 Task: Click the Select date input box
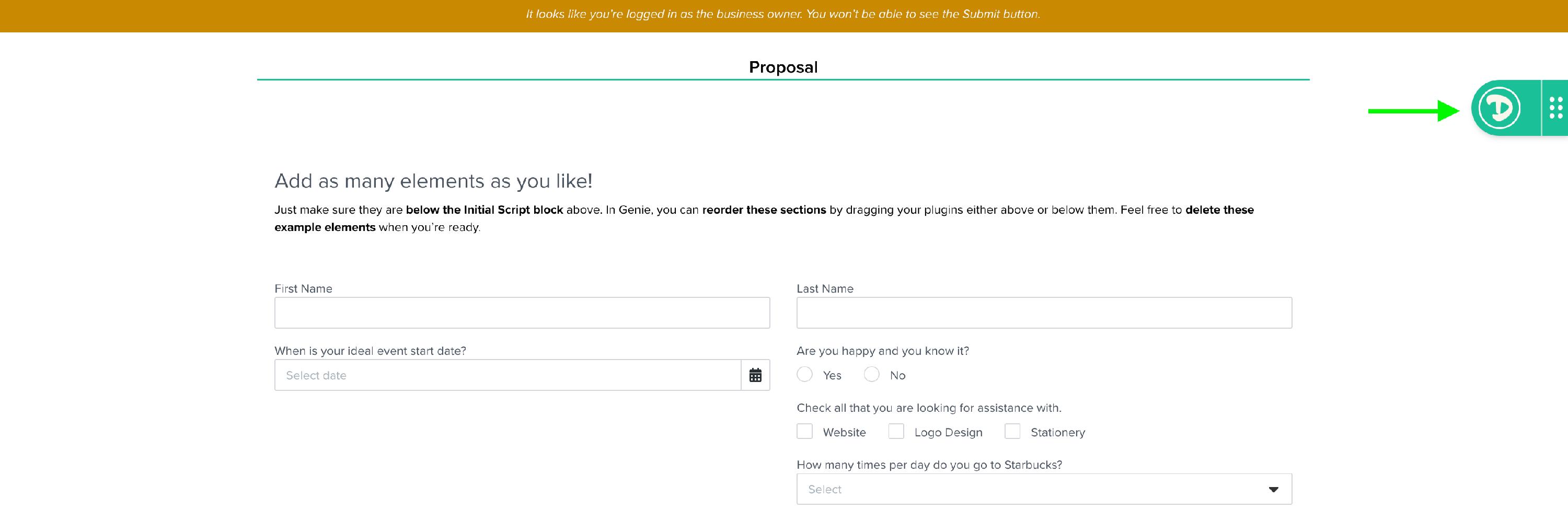(x=508, y=375)
